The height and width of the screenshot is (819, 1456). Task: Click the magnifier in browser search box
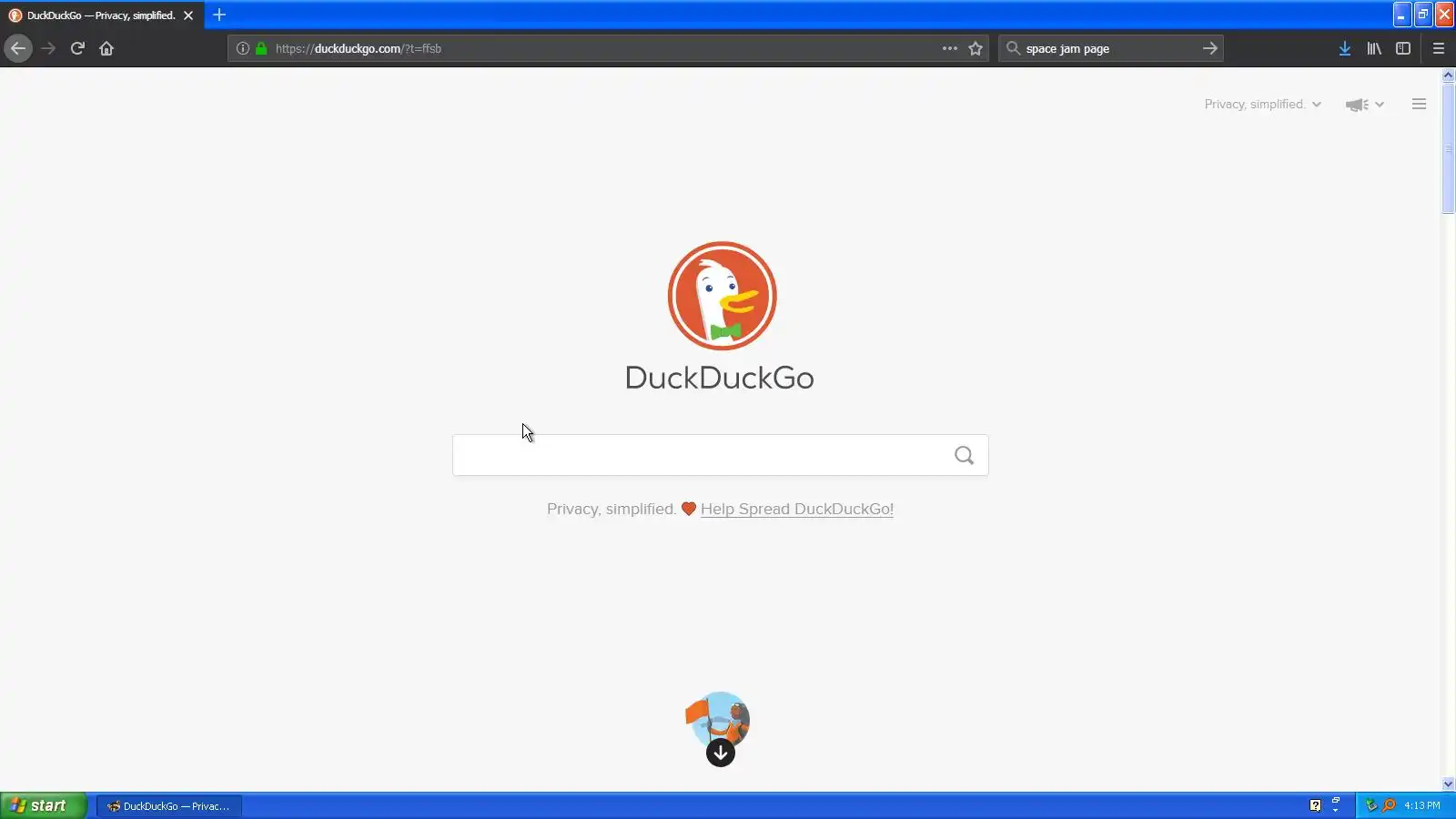tap(1013, 48)
